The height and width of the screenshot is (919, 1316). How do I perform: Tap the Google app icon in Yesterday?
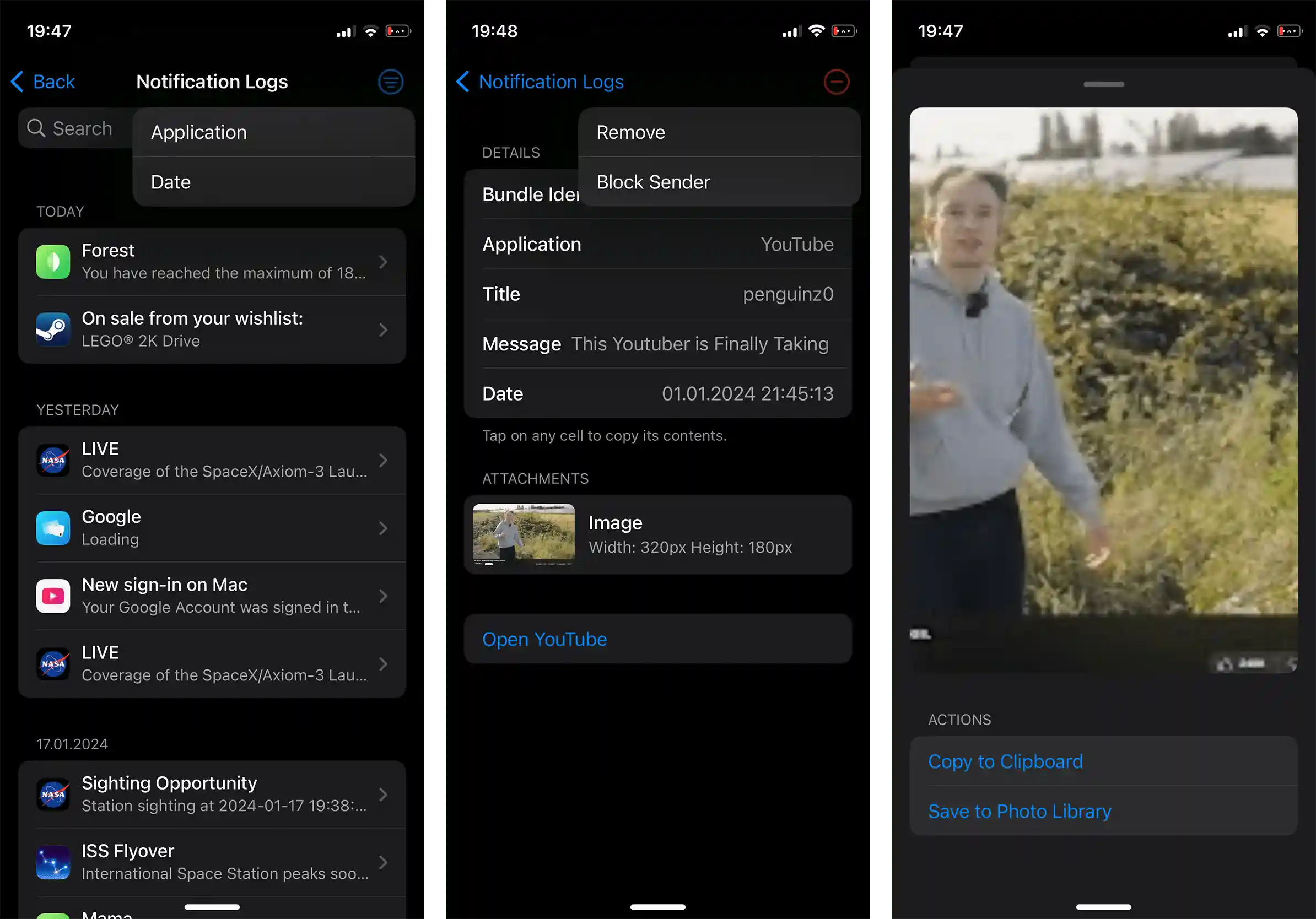53,528
